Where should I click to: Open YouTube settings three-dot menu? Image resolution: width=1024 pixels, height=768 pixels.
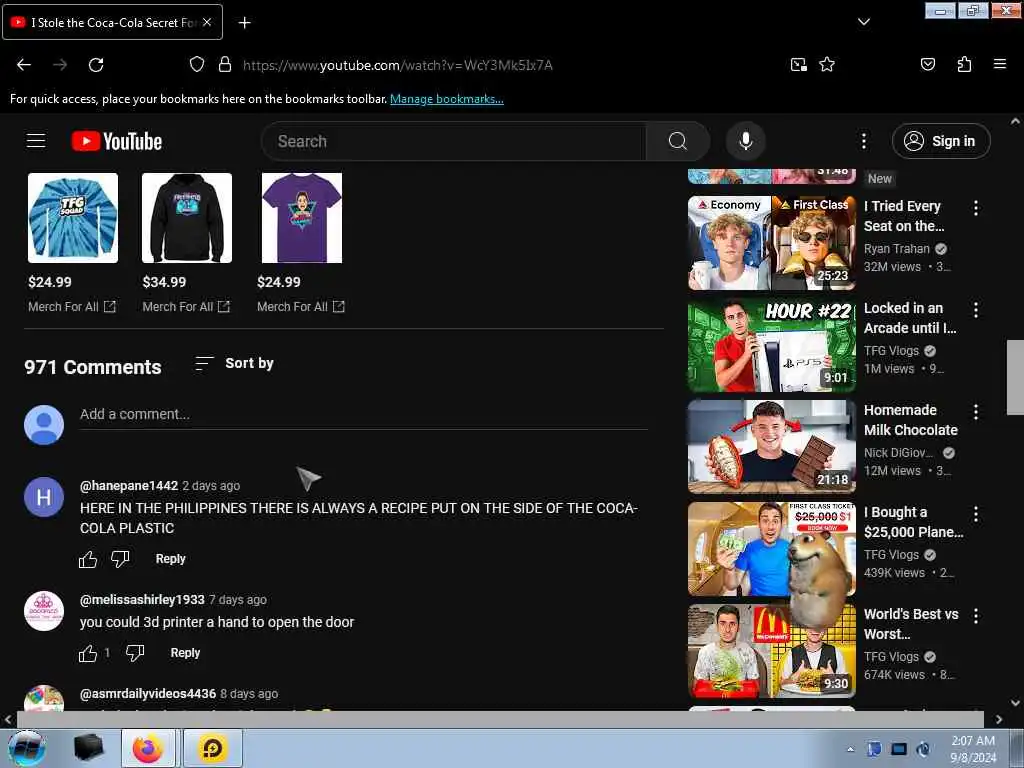click(x=863, y=141)
